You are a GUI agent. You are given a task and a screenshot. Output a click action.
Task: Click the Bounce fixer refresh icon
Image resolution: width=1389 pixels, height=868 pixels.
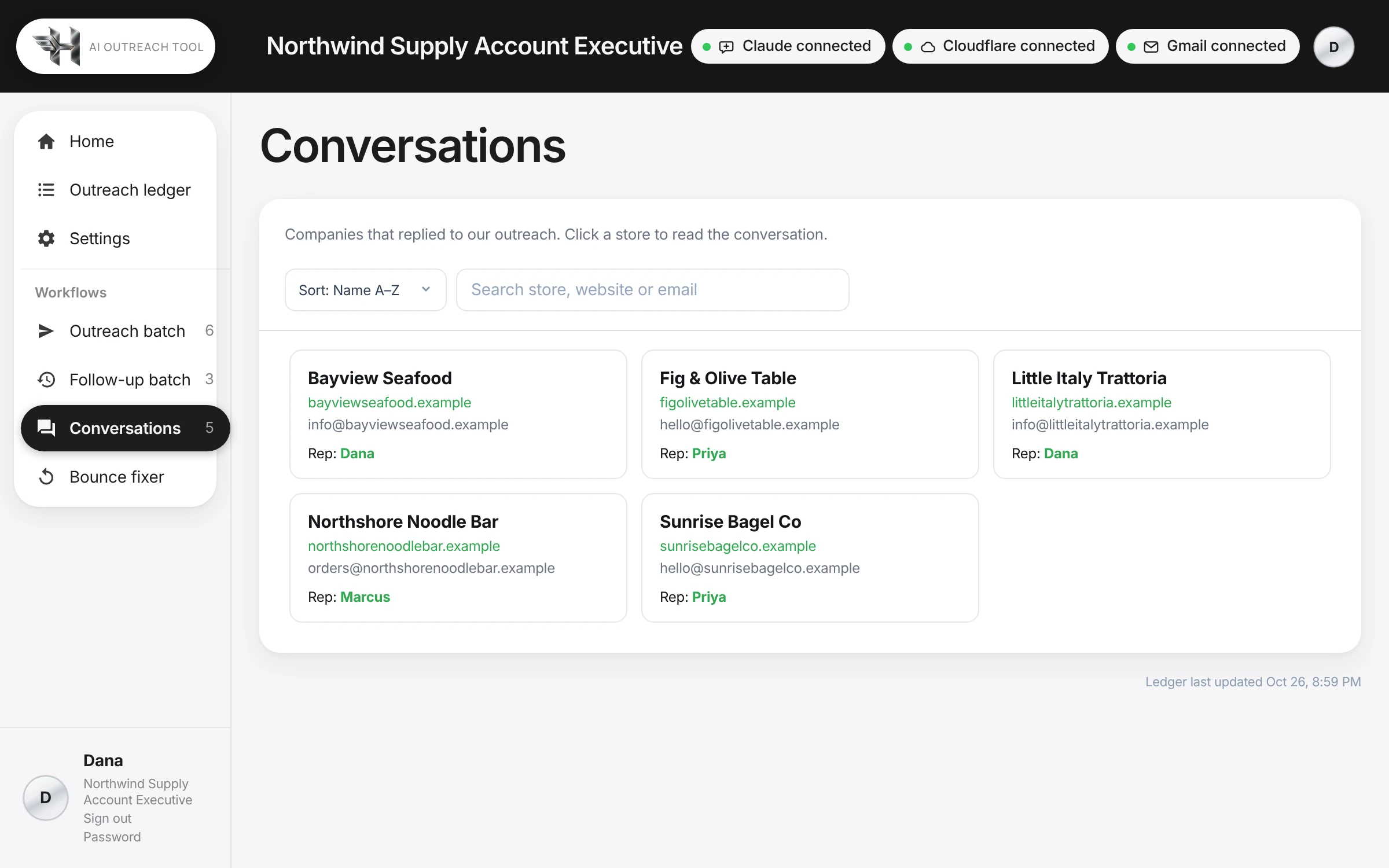pyautogui.click(x=46, y=477)
